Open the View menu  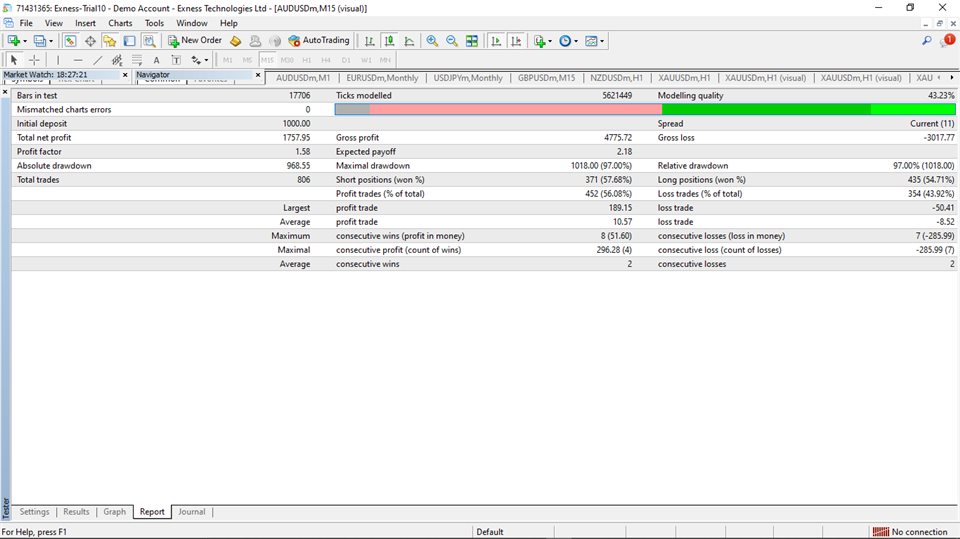point(53,23)
